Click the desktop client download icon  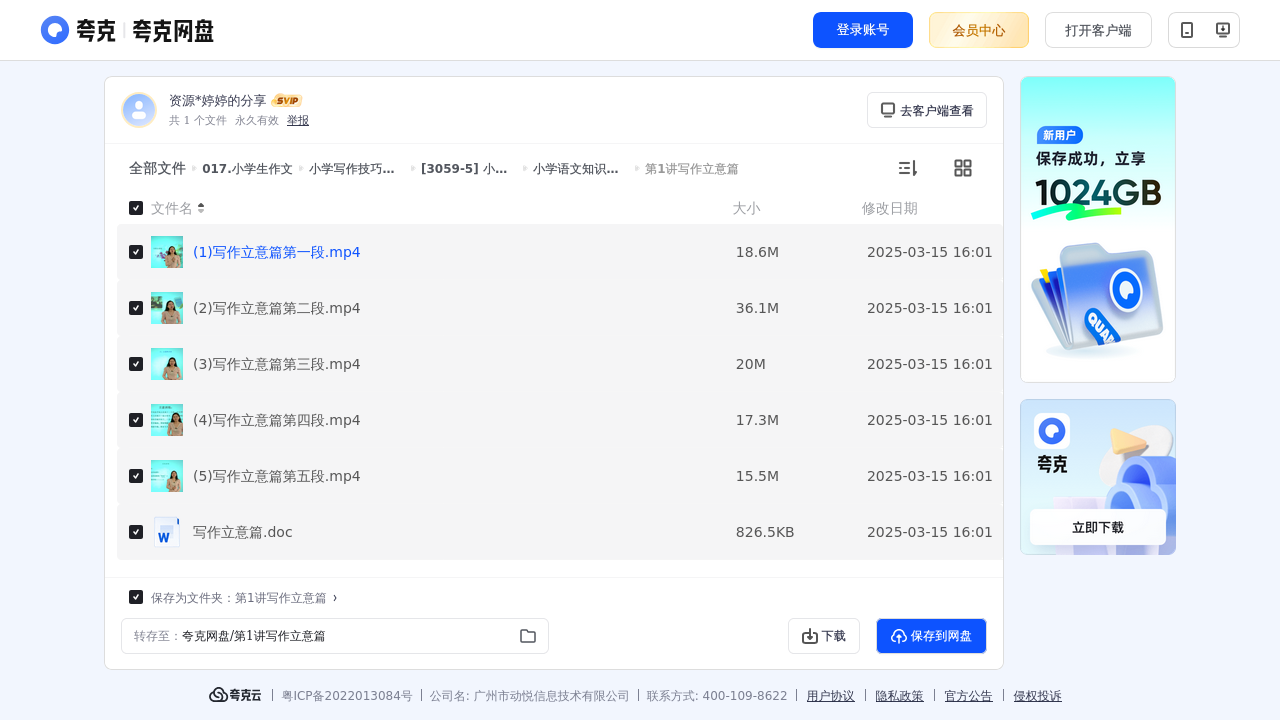tap(1222, 30)
